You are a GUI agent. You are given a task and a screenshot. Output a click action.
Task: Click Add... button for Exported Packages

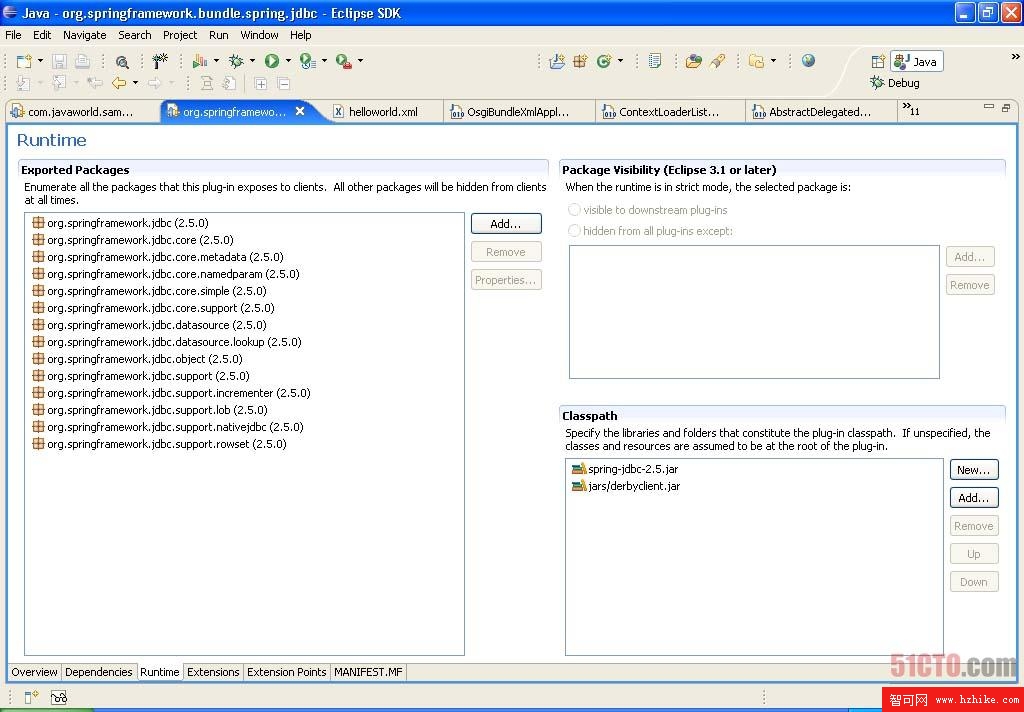[506, 223]
